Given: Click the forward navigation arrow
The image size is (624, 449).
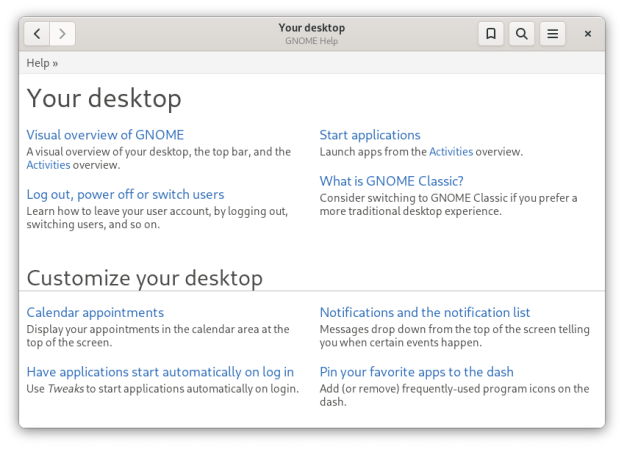Looking at the screenshot, I should (62, 34).
